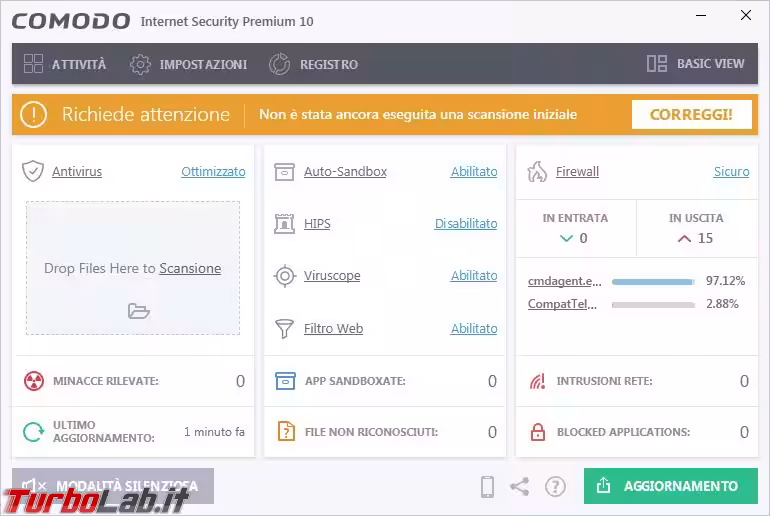Open the Viruscope link

[332, 275]
